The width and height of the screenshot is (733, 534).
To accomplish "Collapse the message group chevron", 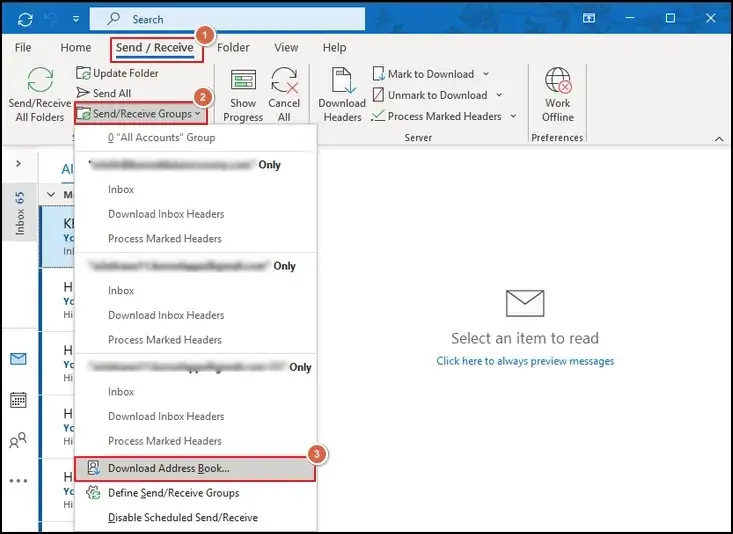I will click(51, 195).
